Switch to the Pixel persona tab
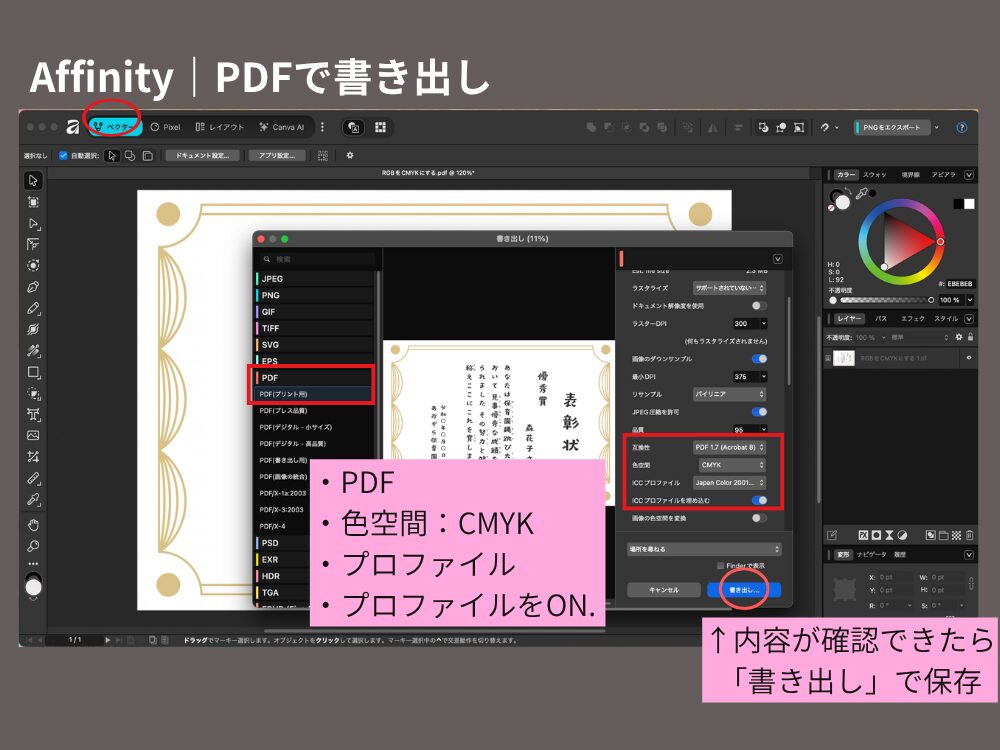Image resolution: width=1000 pixels, height=750 pixels. (x=165, y=127)
